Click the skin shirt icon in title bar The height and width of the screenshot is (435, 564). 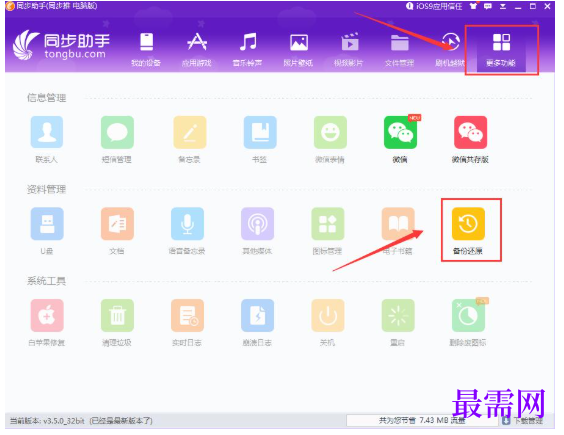(x=473, y=6)
